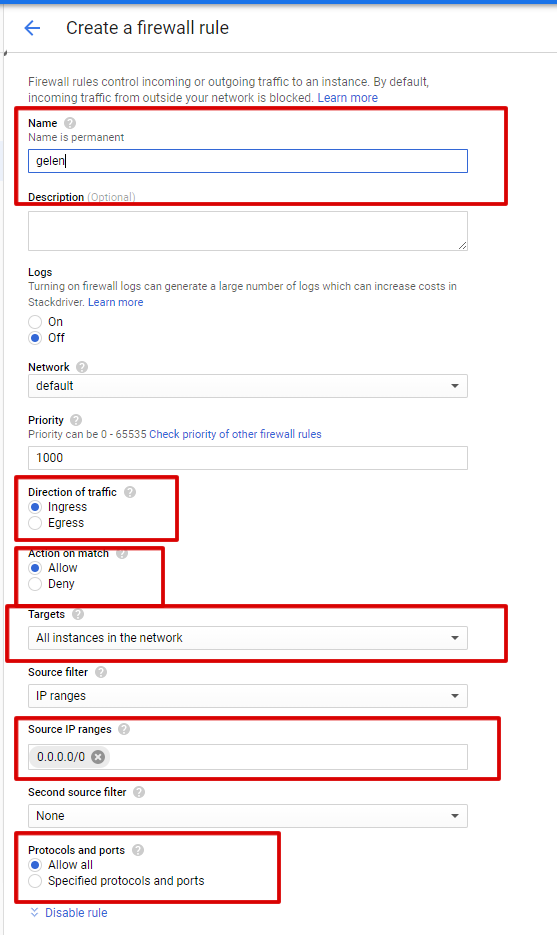
Task: Show help for Protocols and ports
Action: (x=138, y=850)
